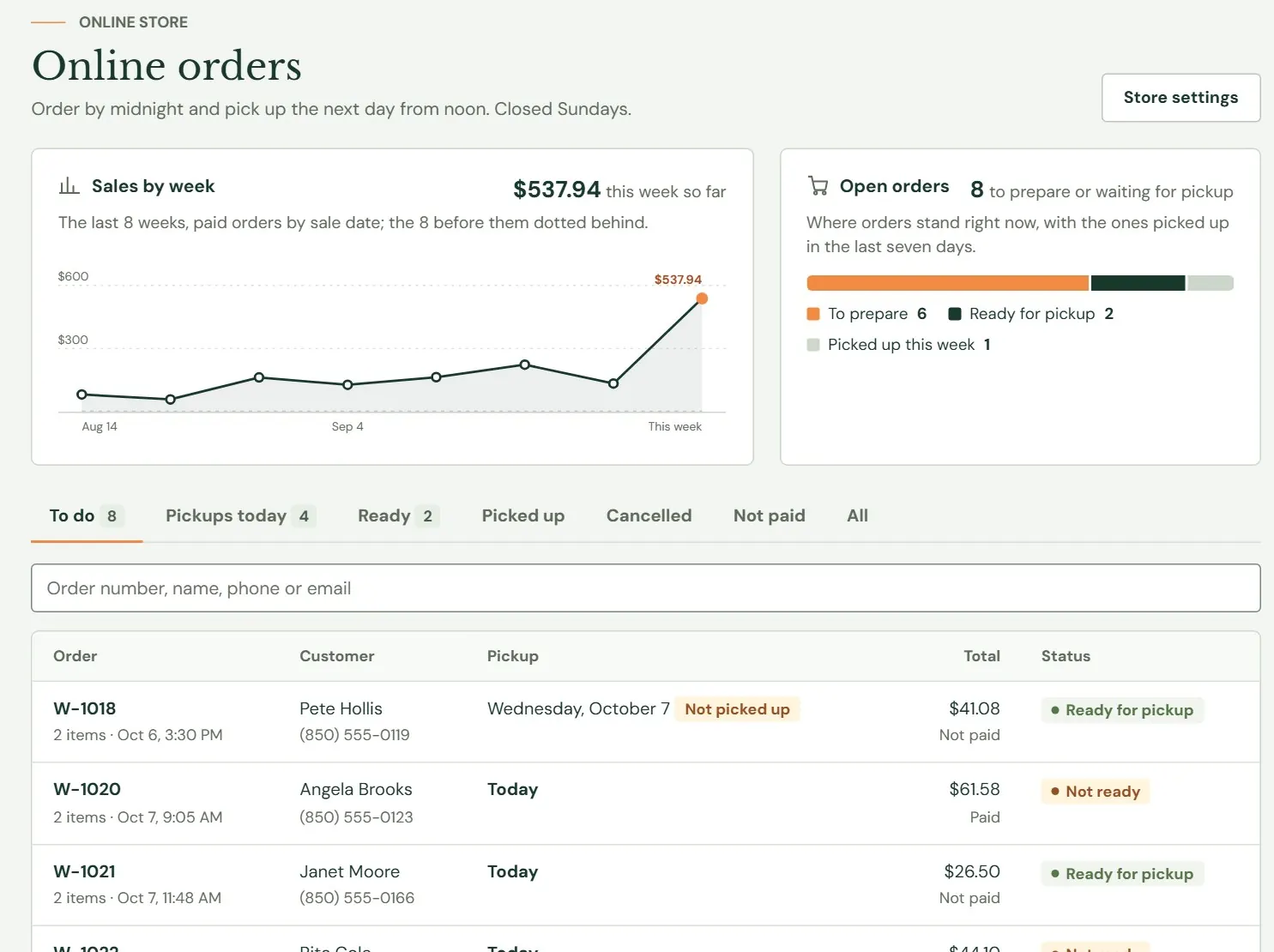Switch to the To do tab

click(x=87, y=516)
